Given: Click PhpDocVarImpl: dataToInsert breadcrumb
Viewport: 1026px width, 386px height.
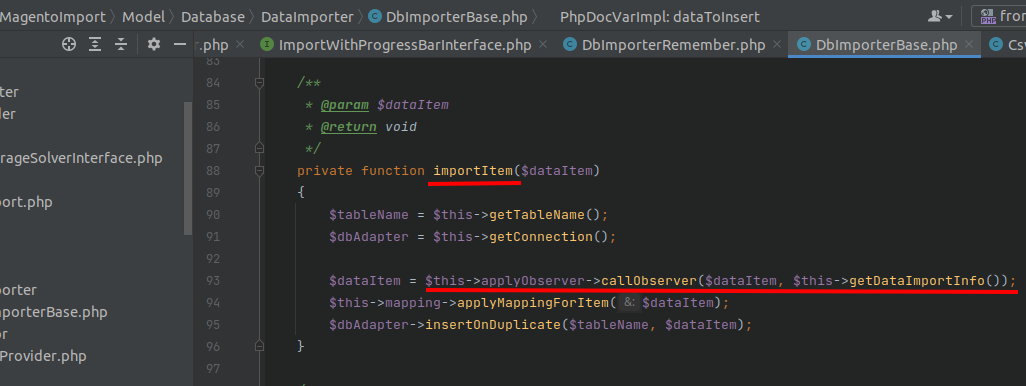Looking at the screenshot, I should coord(660,17).
